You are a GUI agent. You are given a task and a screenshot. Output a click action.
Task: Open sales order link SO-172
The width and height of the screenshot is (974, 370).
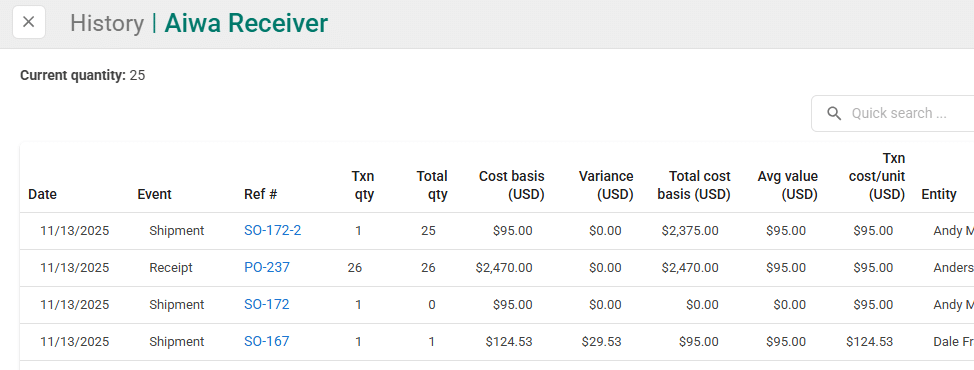tap(266, 305)
